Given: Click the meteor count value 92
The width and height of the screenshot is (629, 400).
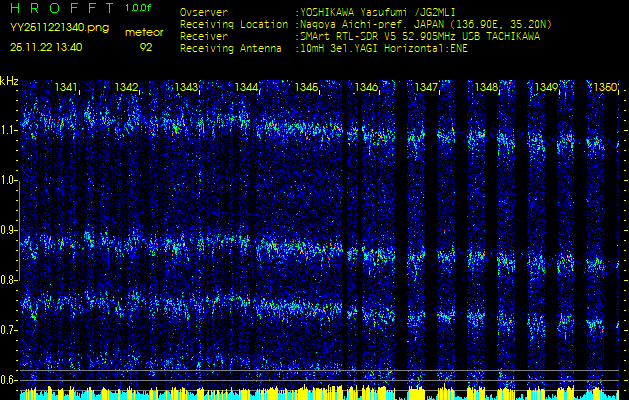Looking at the screenshot, I should 146,47.
